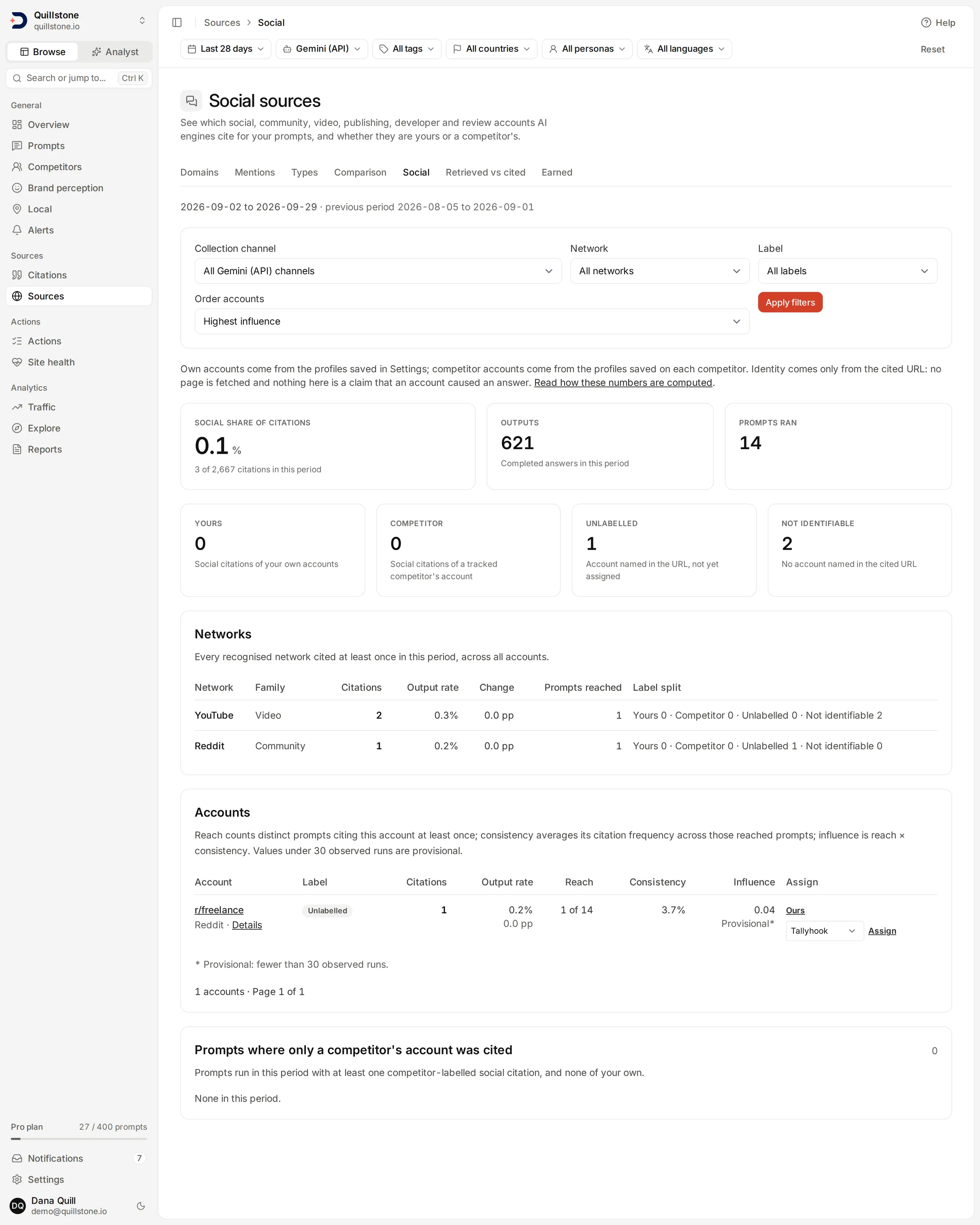
Task: Switch to the Domains tab
Action: tap(199, 172)
